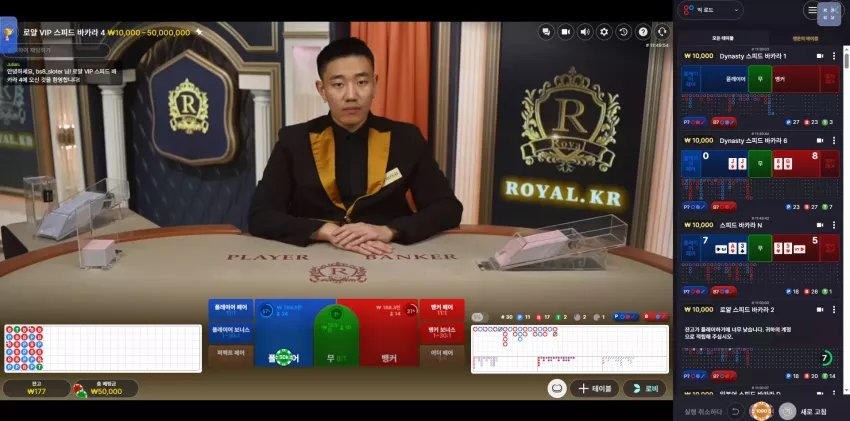Click the chat message input field
This screenshot has width=850, height=421.
coord(56,50)
